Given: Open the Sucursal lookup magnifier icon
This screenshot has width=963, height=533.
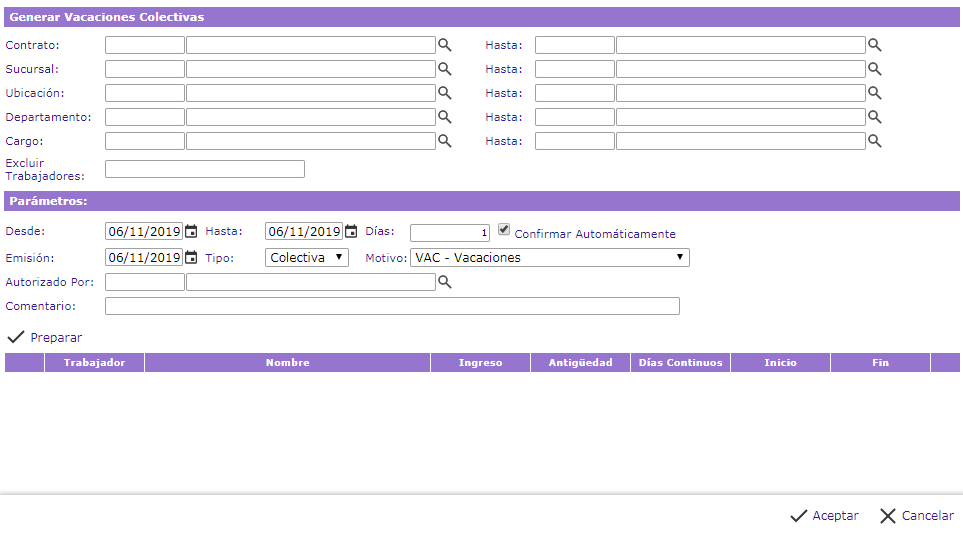Looking at the screenshot, I should tap(444, 69).
